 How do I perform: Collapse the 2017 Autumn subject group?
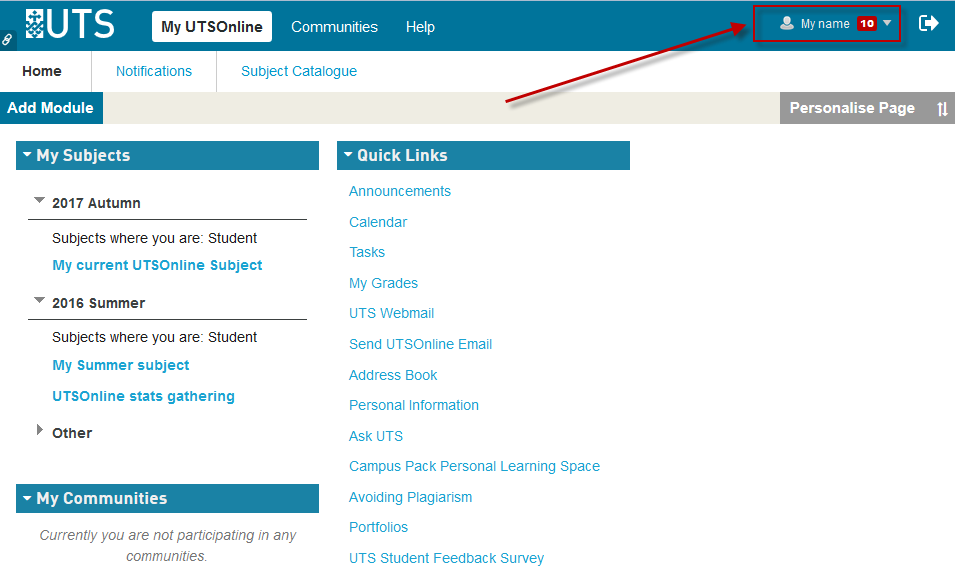click(x=40, y=201)
